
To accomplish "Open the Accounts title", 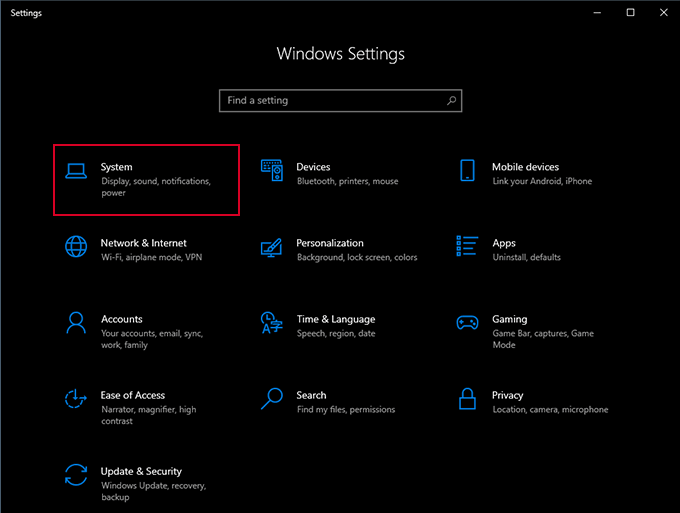I will pos(121,319).
